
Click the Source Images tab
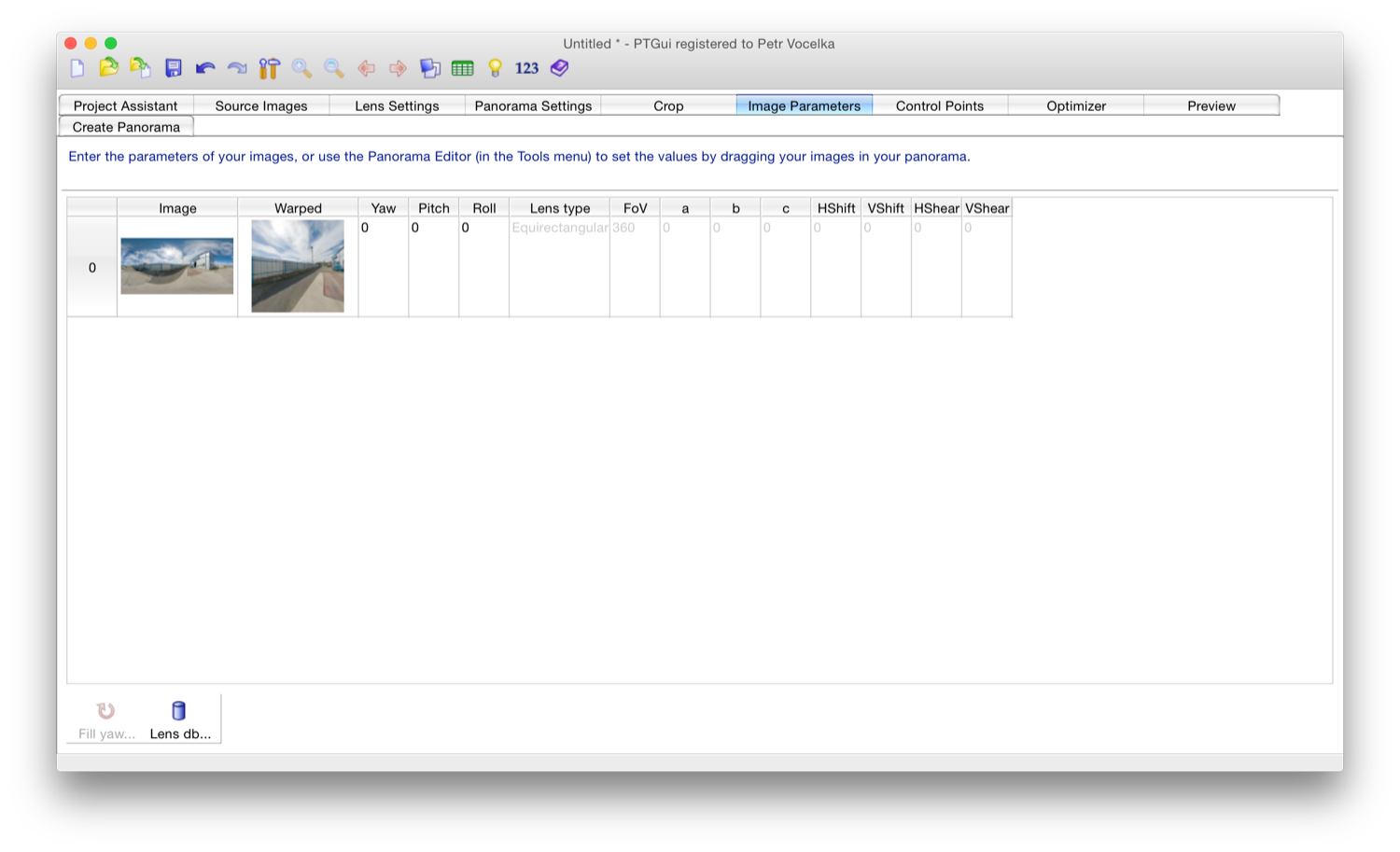click(261, 105)
